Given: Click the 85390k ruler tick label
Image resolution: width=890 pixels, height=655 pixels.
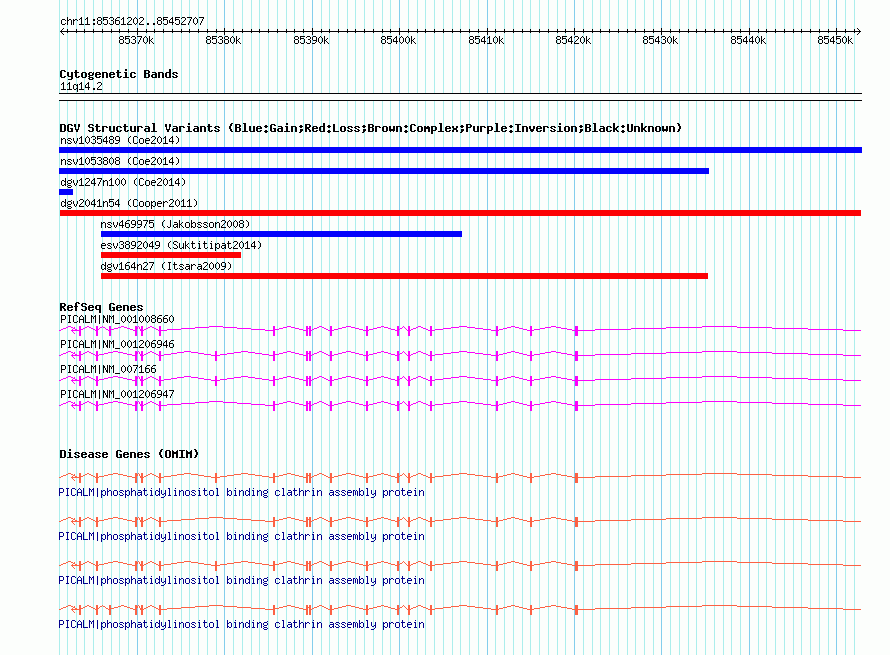Looking at the screenshot, I should click(x=311, y=40).
